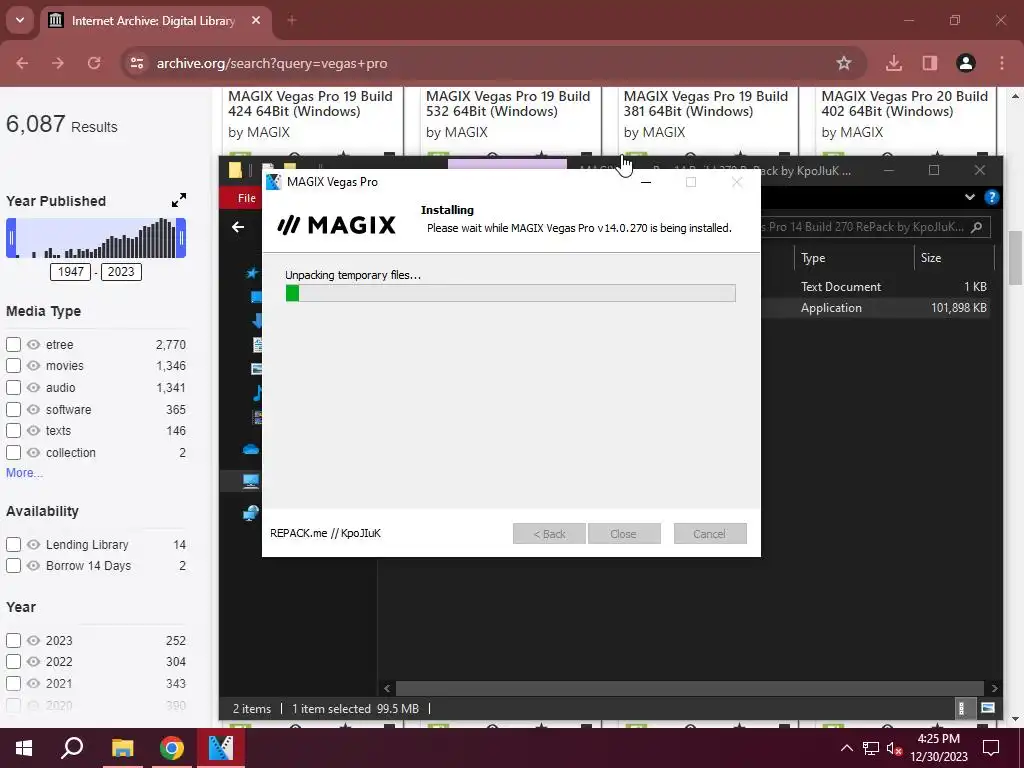
Task: Open a new Chrome tab
Action: [x=292, y=21]
